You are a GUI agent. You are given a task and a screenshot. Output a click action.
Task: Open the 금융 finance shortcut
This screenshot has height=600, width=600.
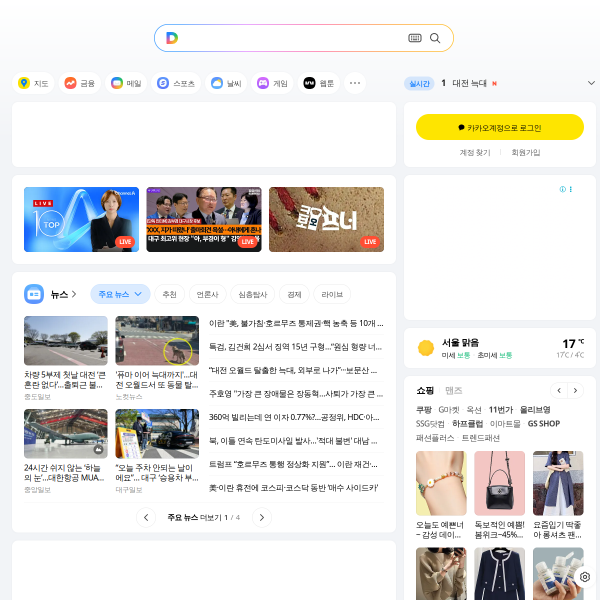(80, 83)
